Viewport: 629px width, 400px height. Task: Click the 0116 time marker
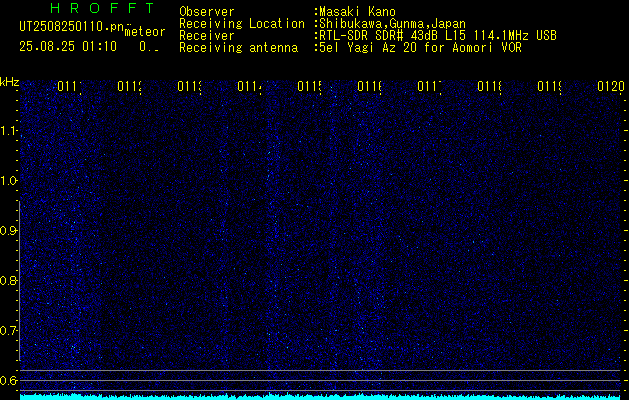[x=369, y=87]
